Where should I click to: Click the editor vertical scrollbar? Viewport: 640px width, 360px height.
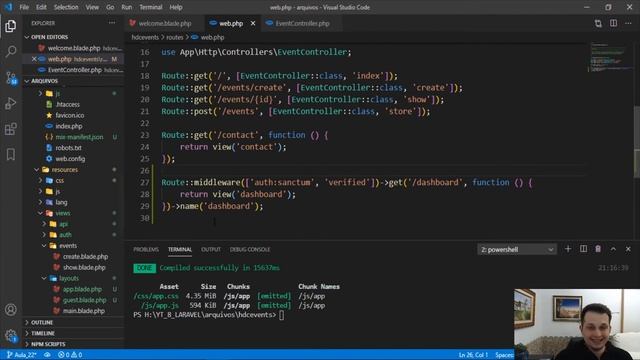[637, 141]
